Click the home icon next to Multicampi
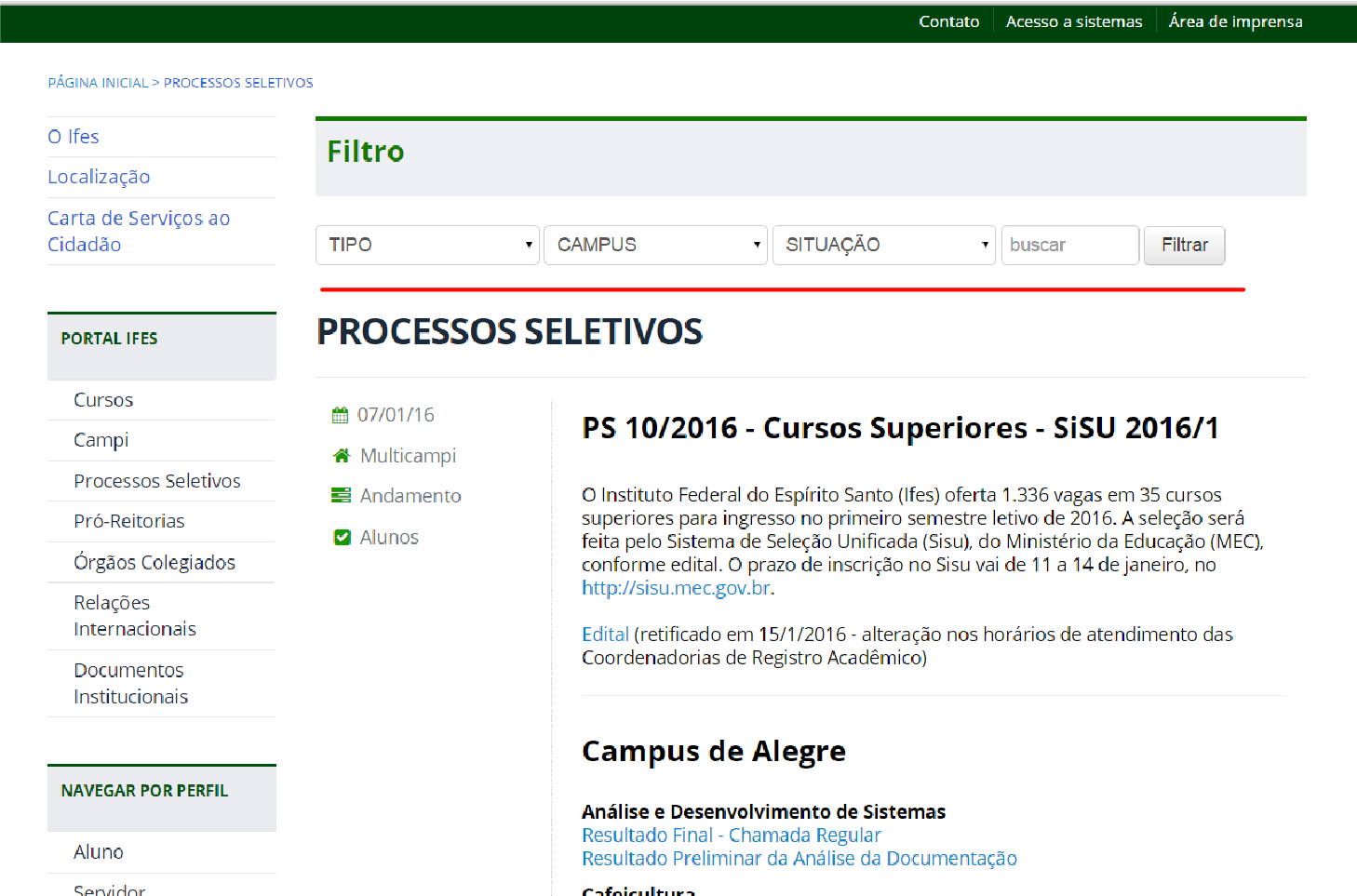Image resolution: width=1357 pixels, height=896 pixels. (x=341, y=455)
